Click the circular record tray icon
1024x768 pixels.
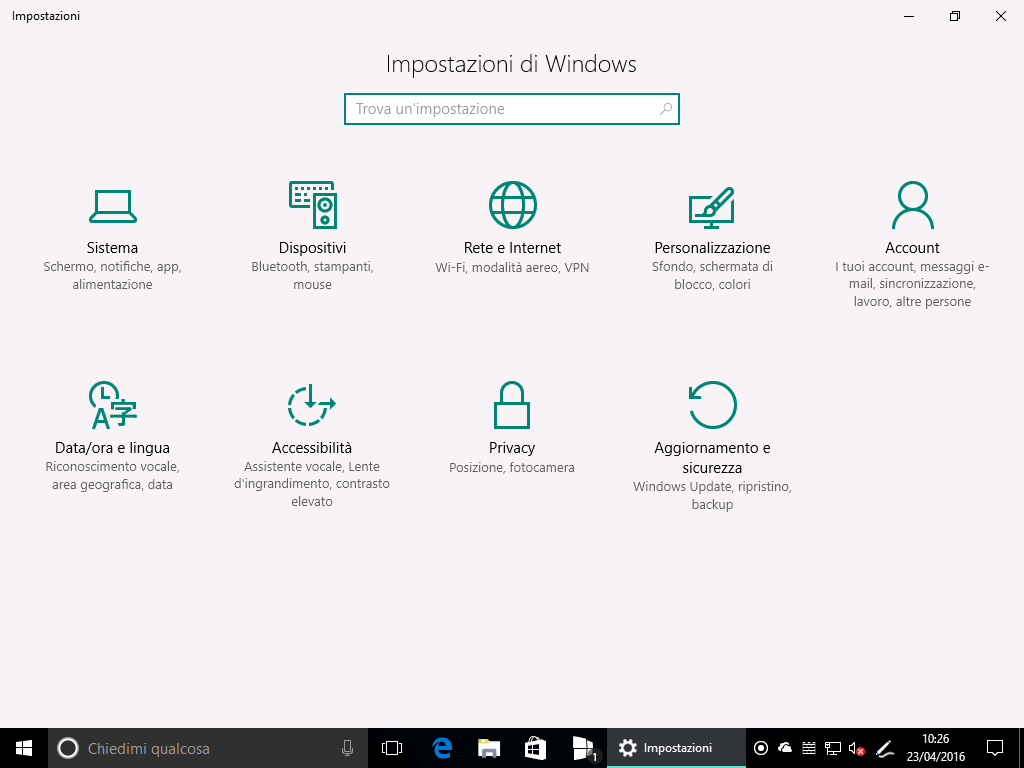(761, 748)
